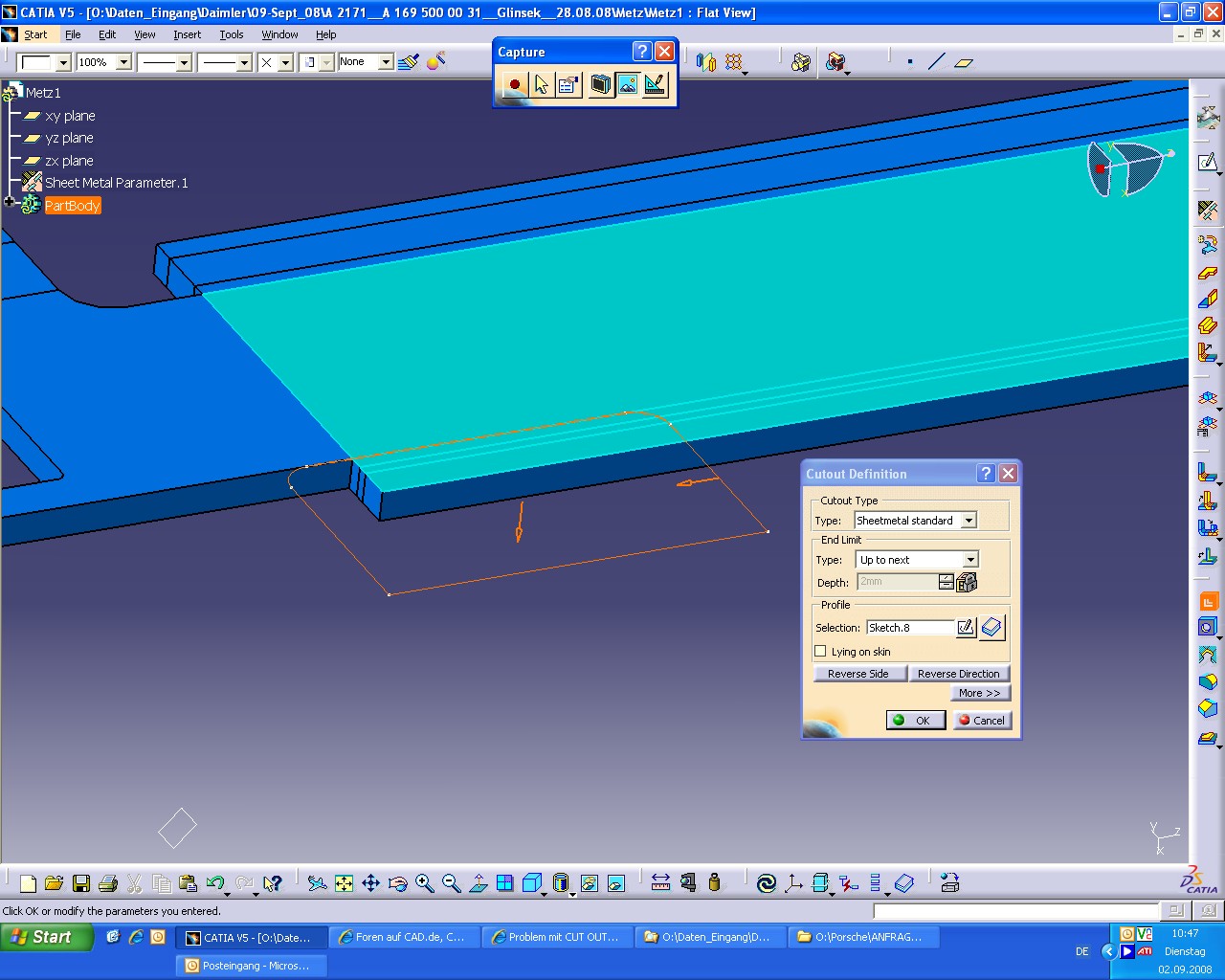Choose Capture vector mode icon
This screenshot has width=1225, height=980.
655,85
